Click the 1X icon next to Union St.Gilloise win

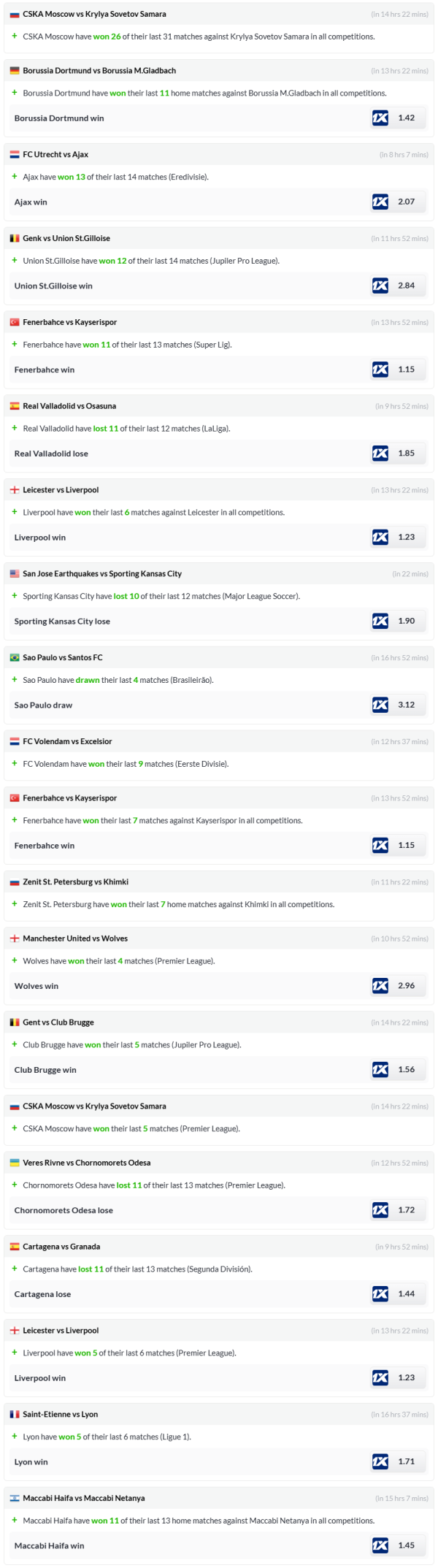tap(380, 286)
